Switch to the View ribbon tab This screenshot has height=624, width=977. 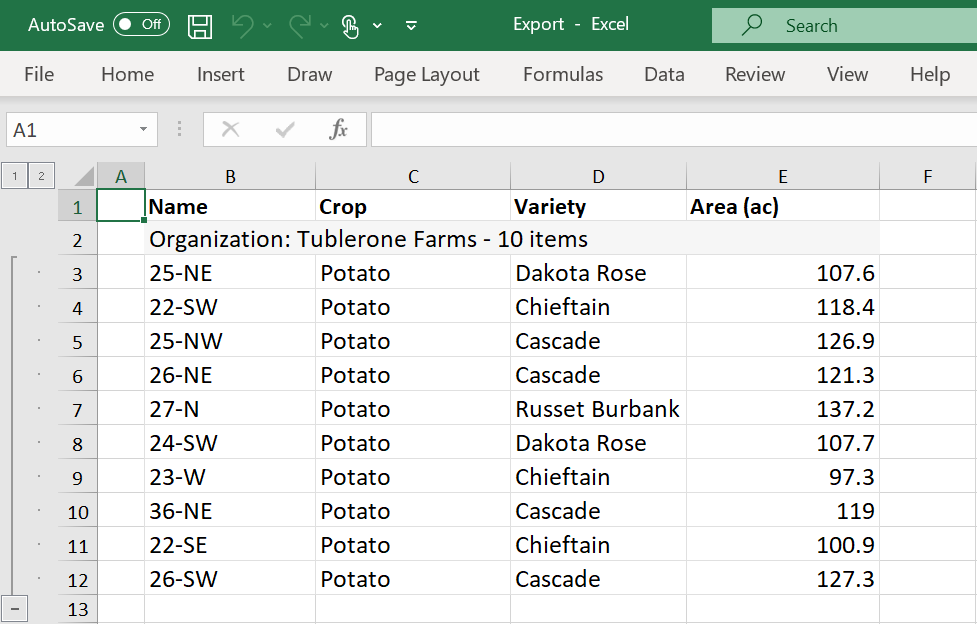tap(847, 74)
